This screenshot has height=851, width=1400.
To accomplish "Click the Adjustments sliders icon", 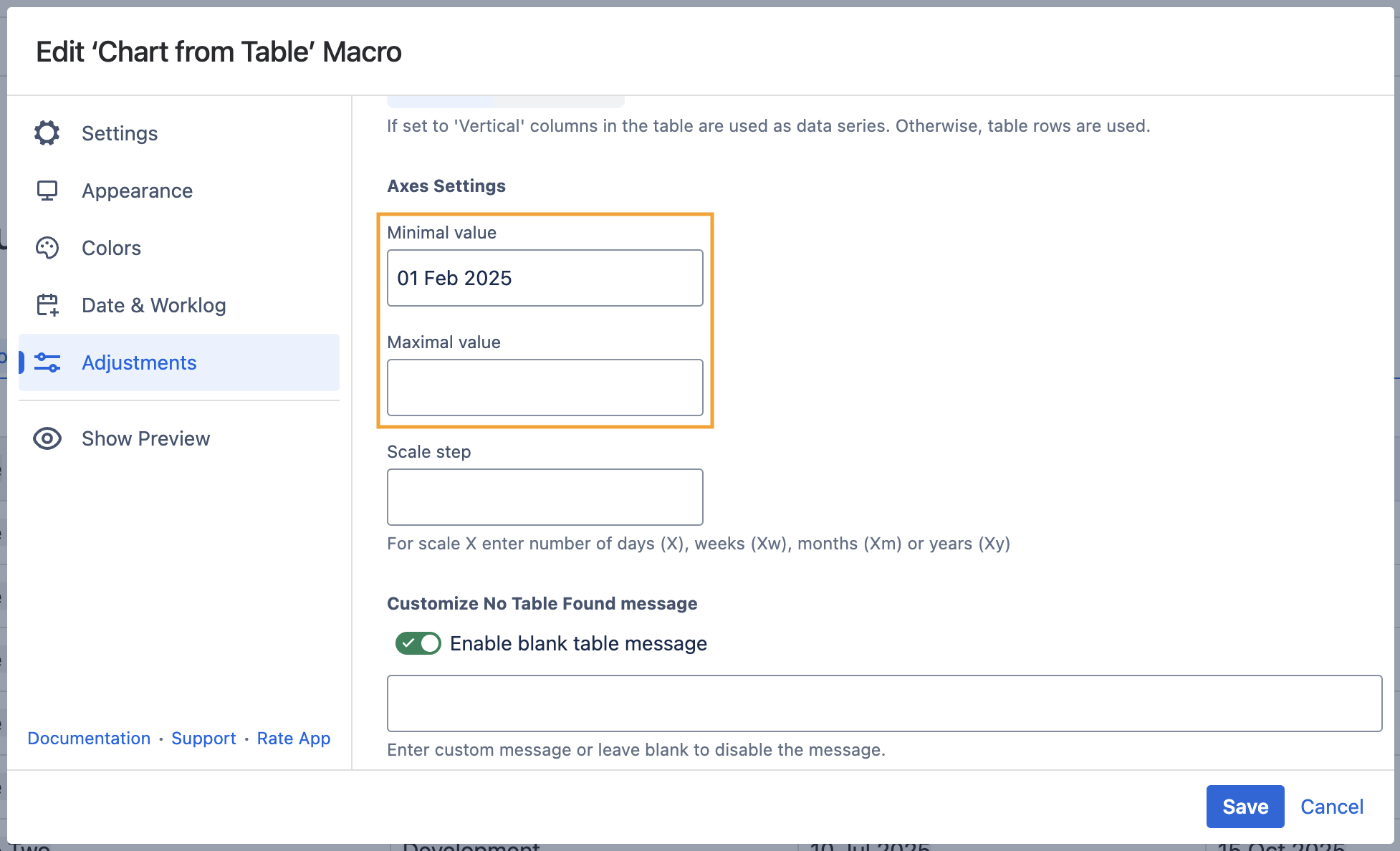I will [47, 362].
